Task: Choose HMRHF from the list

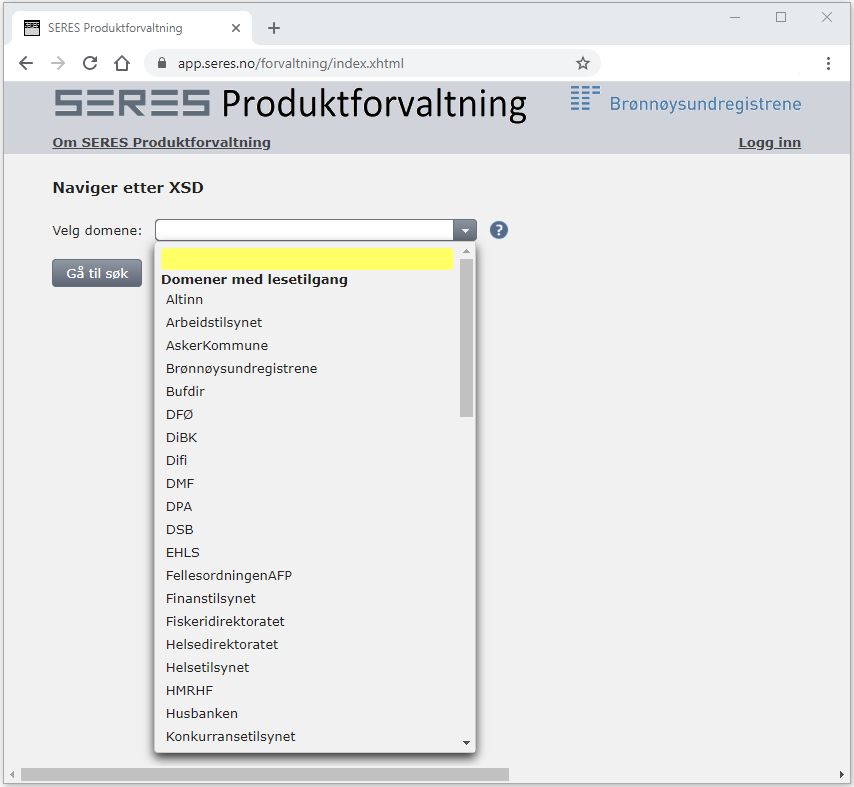Action: click(307, 691)
